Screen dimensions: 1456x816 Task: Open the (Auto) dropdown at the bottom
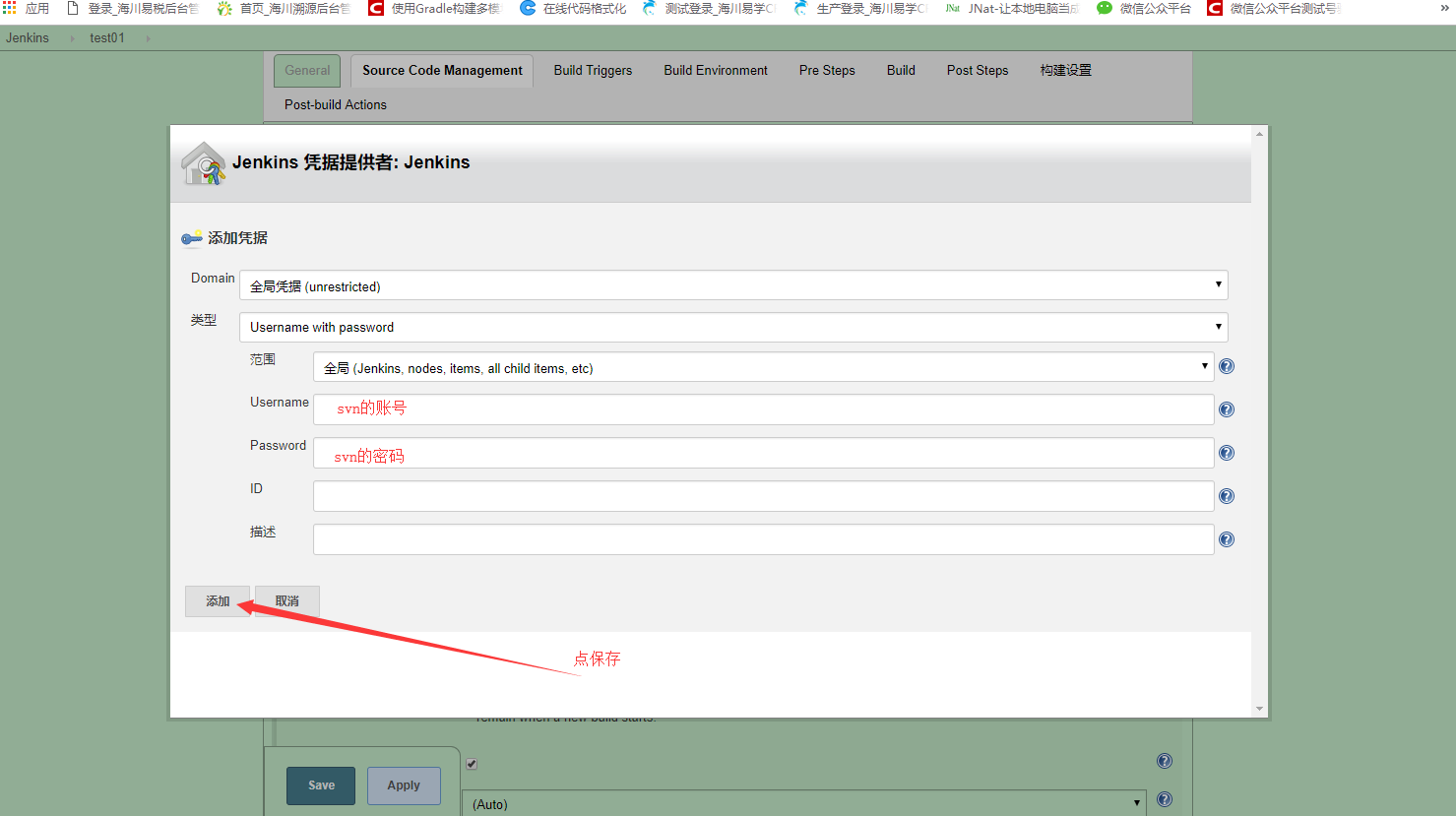click(804, 803)
